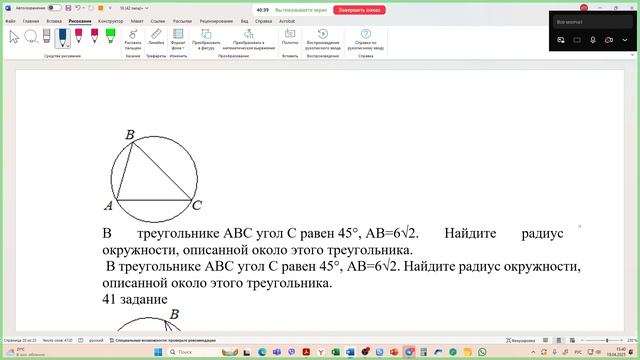Screen dimensions: 640x360
Task: Toggle the camera in the meeting panel
Action: [609, 40]
